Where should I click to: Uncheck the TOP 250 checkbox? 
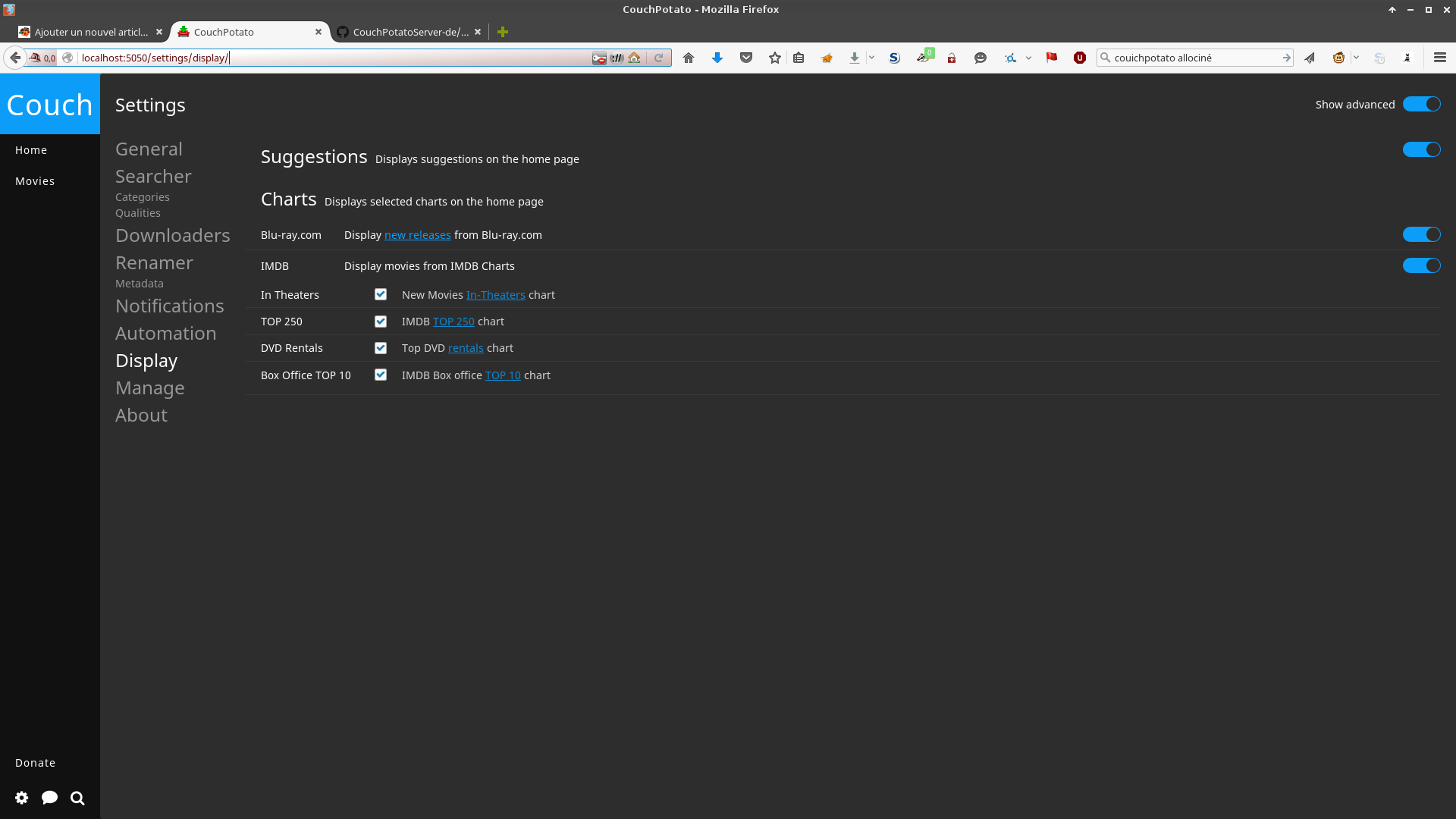click(x=381, y=322)
